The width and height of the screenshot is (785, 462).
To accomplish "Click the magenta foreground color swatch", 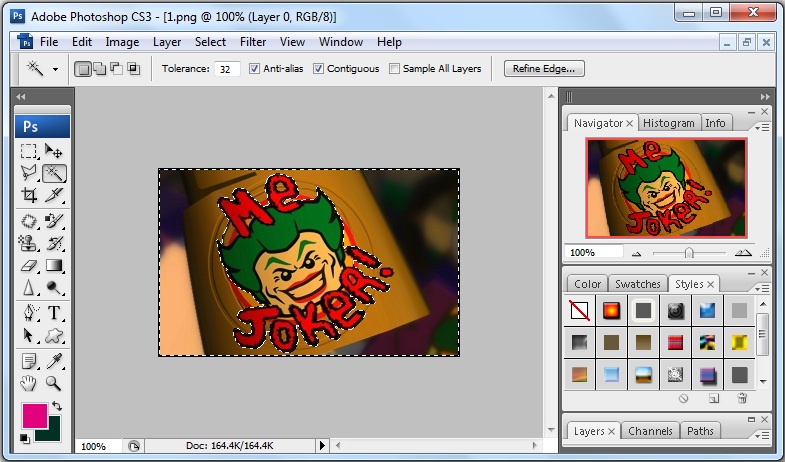I will coord(34,415).
